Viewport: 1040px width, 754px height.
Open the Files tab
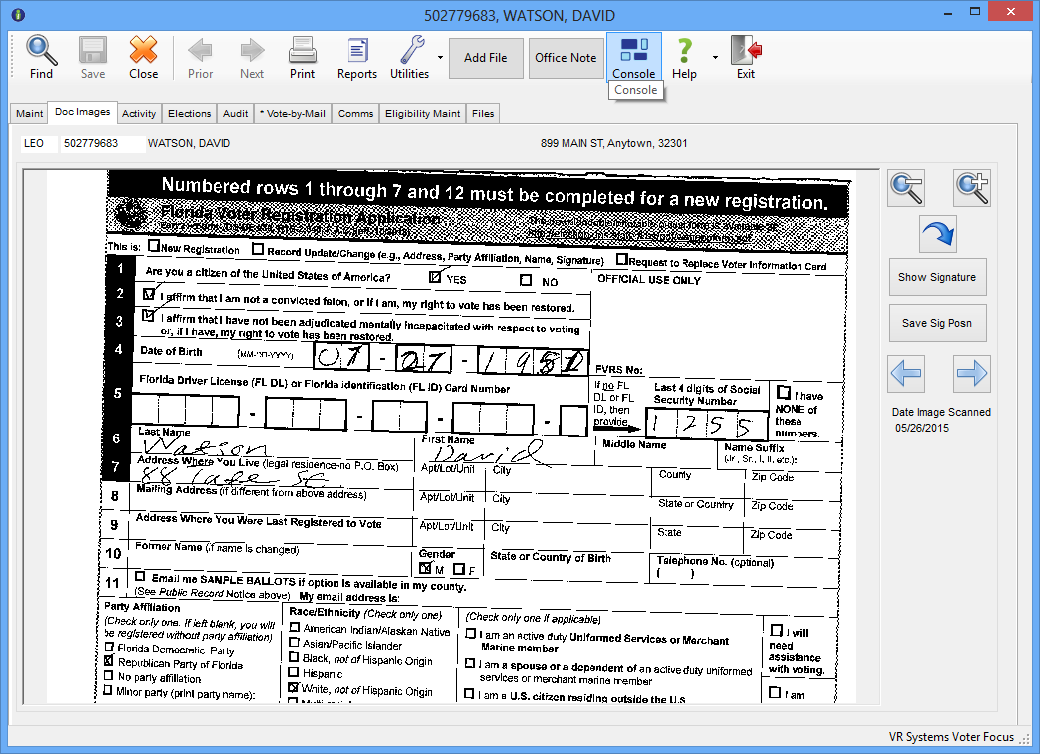[483, 113]
